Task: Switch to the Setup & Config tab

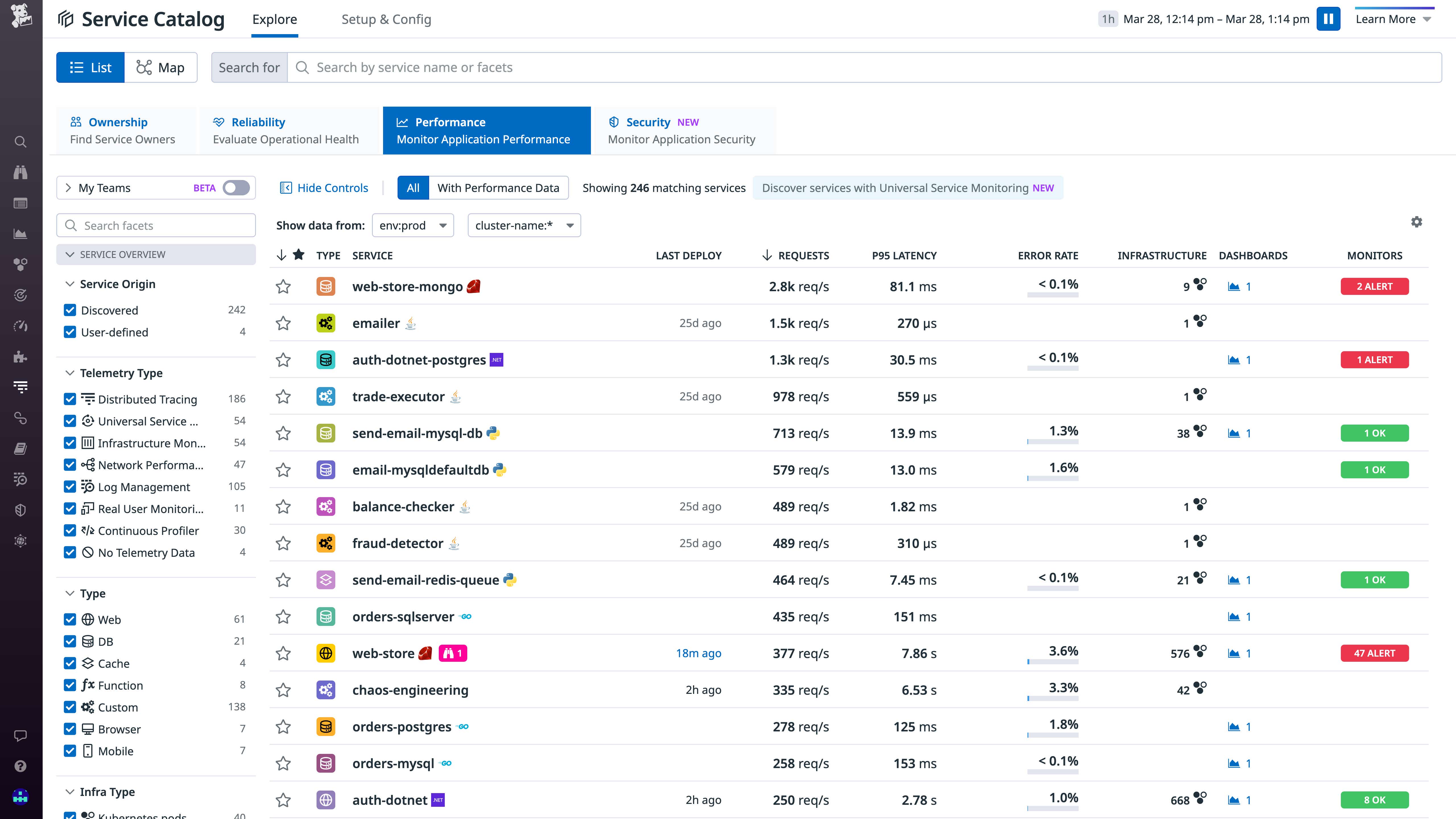Action: [x=386, y=19]
